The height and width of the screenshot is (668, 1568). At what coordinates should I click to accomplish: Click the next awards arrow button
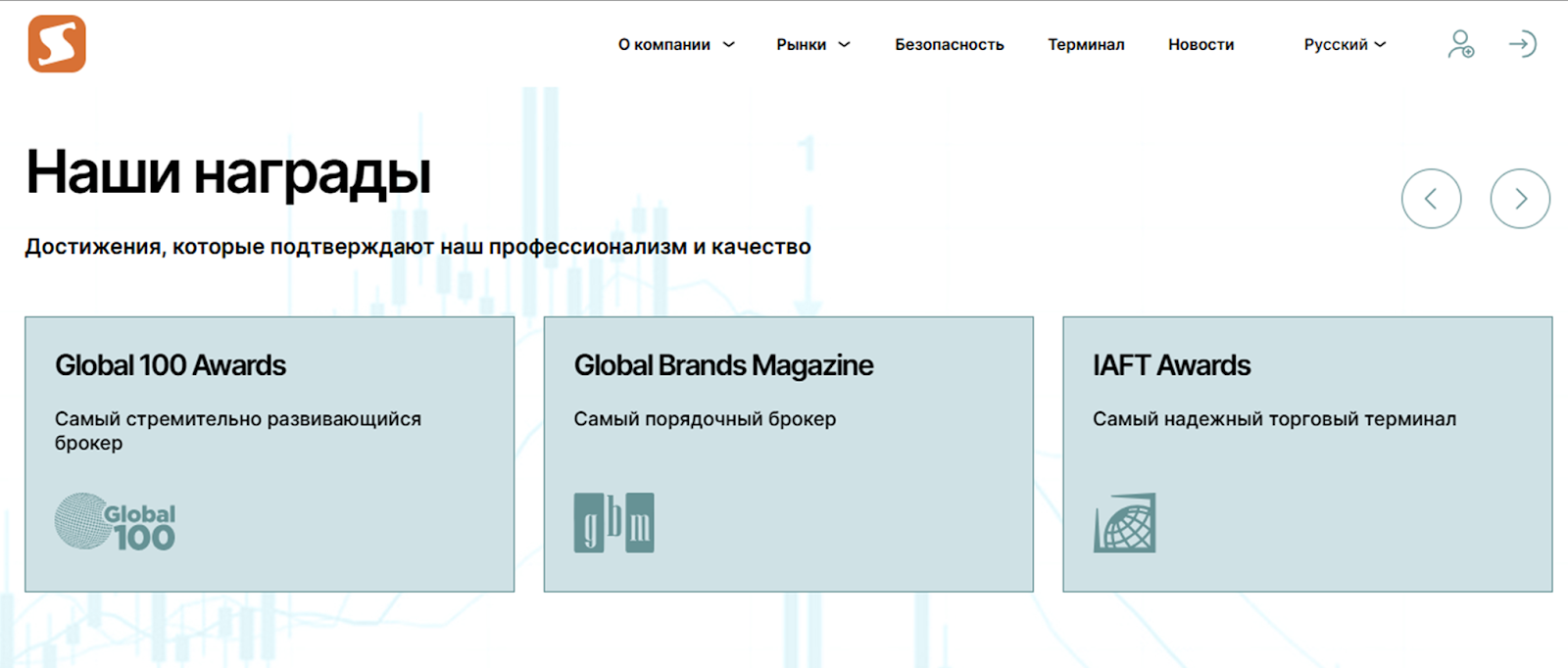(1520, 199)
